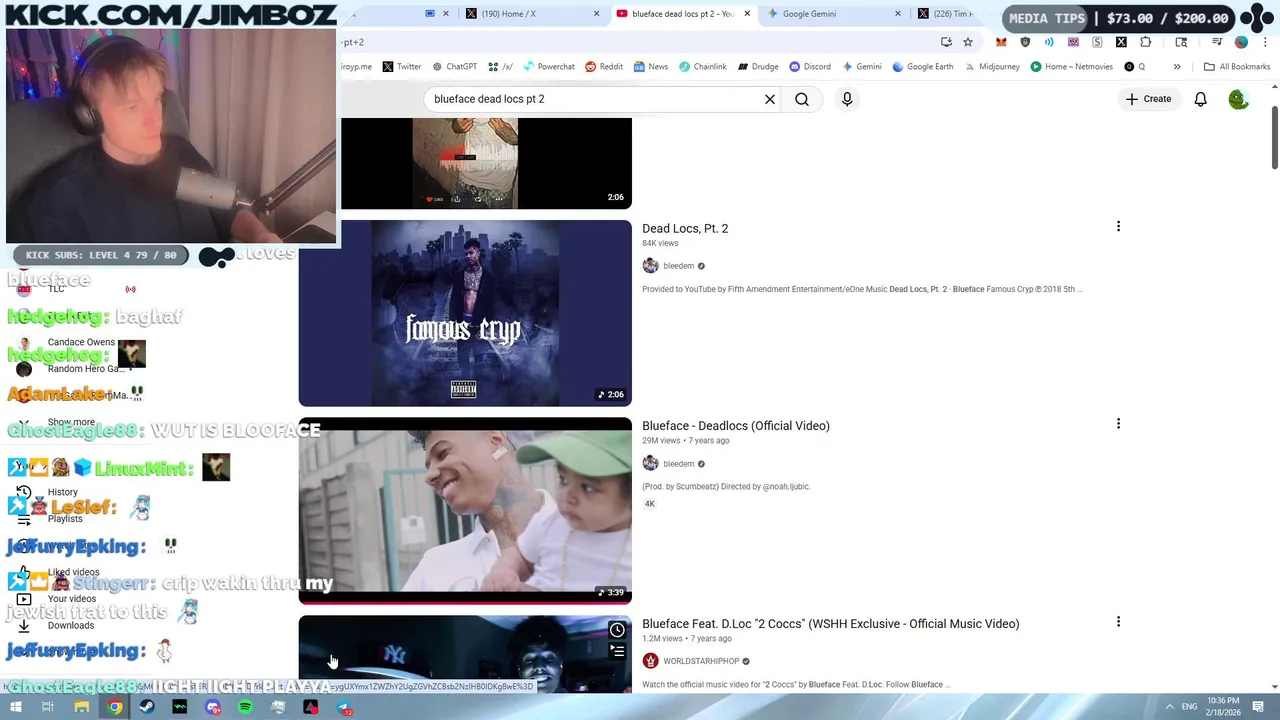Viewport: 1280px width, 720px height.
Task: Visit the WORLDSTARHIPHOP channel link
Action: [x=701, y=661]
